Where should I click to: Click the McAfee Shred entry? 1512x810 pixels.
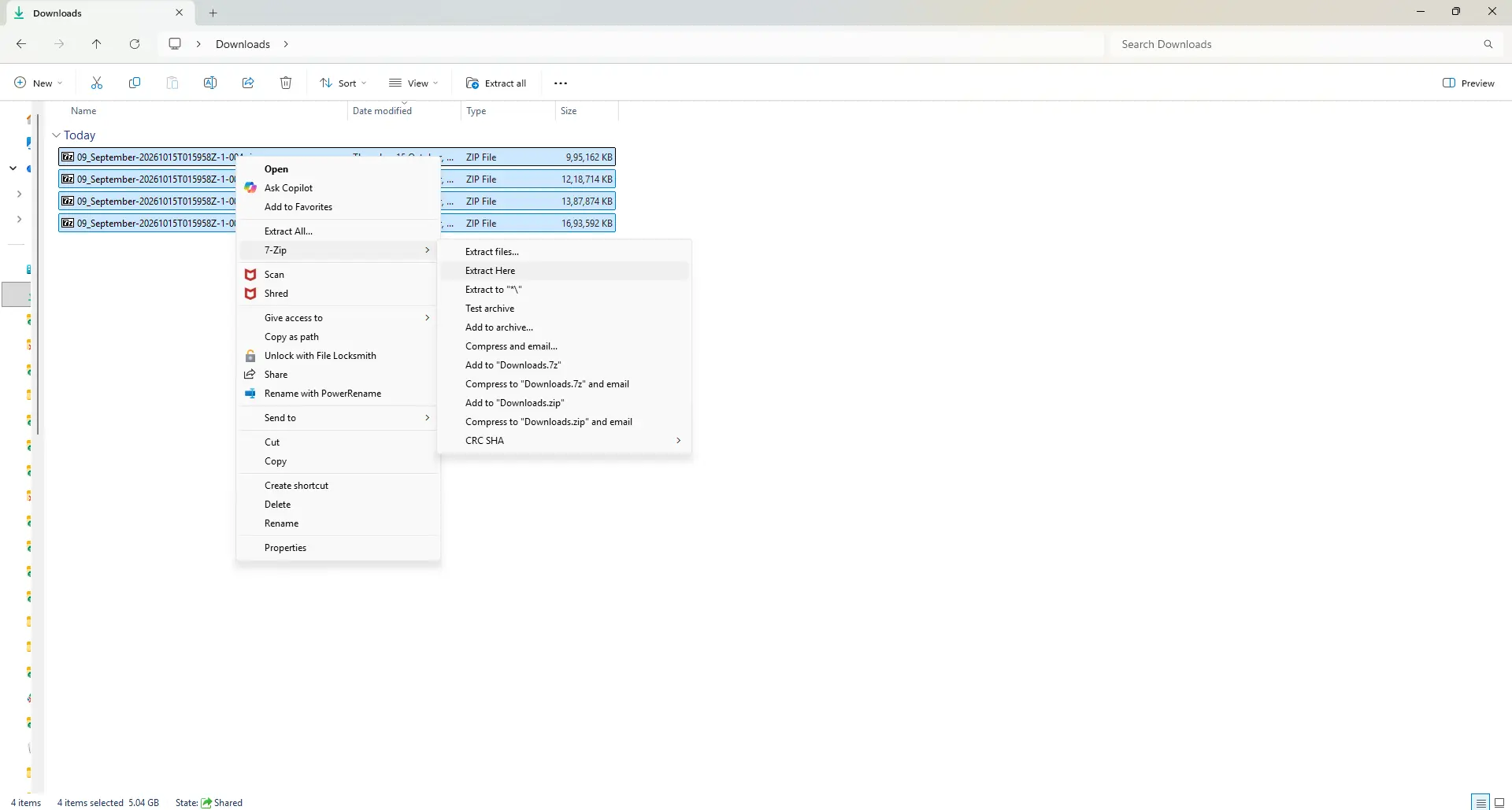coord(339,294)
